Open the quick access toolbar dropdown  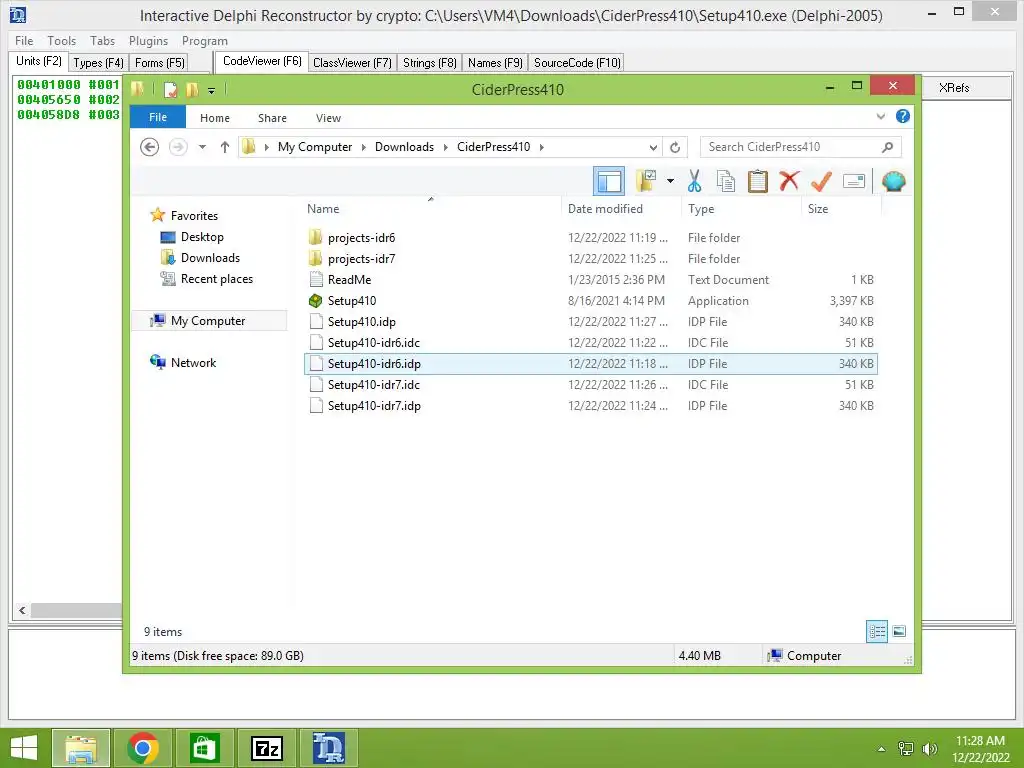(212, 90)
